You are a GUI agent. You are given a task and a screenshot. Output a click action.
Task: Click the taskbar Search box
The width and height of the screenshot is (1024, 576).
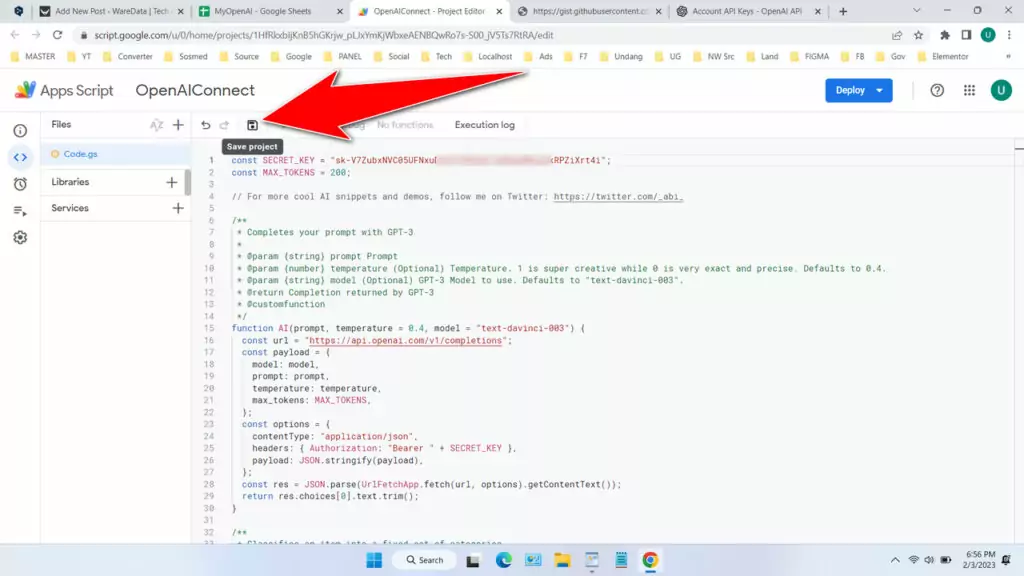(424, 560)
